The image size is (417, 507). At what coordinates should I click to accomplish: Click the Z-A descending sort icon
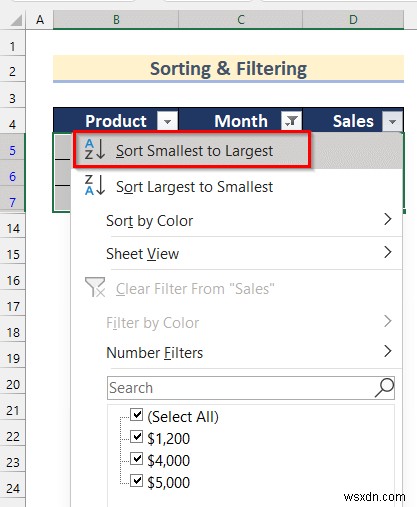point(95,185)
